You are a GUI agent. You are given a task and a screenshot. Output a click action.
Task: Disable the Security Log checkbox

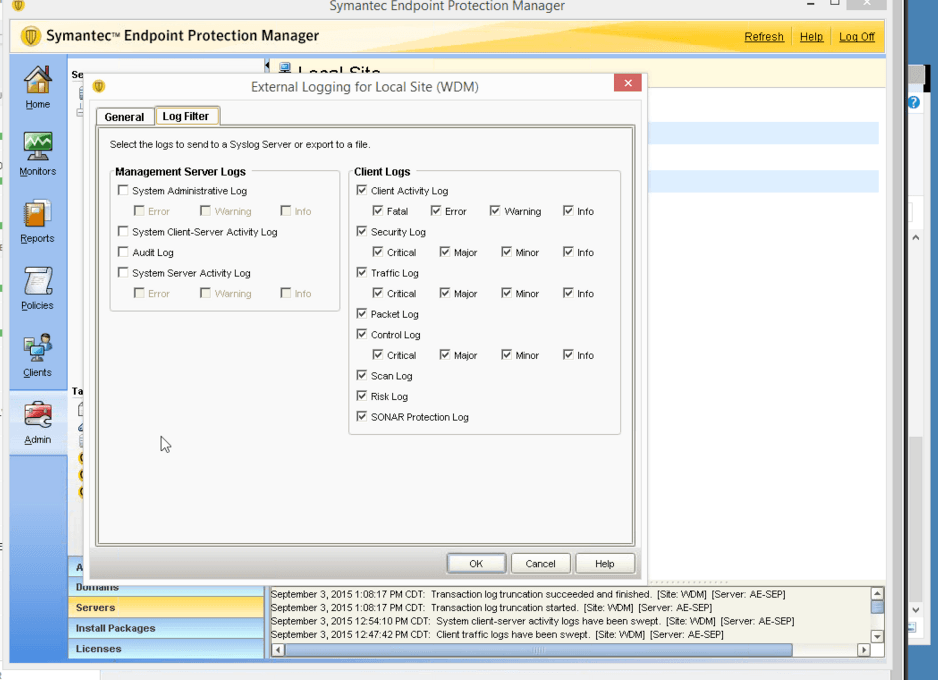coord(361,231)
